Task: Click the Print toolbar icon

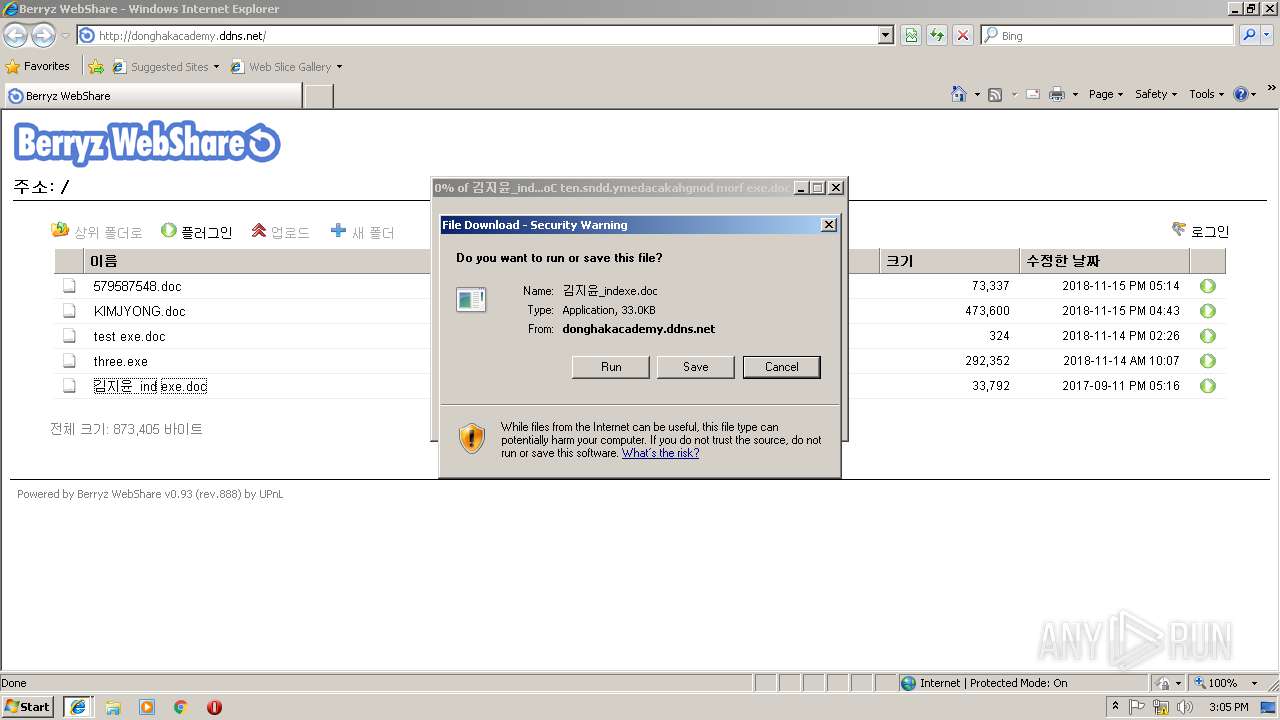Action: coord(1057,94)
